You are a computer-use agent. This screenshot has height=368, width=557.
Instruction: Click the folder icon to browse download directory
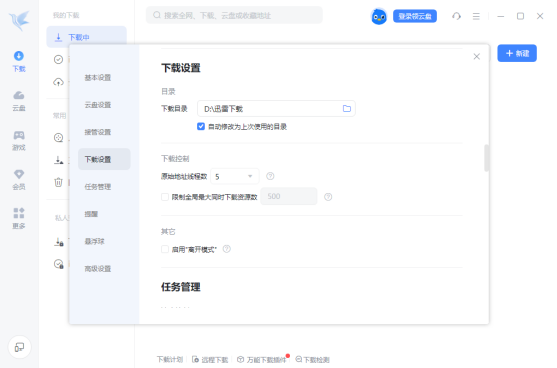347,109
